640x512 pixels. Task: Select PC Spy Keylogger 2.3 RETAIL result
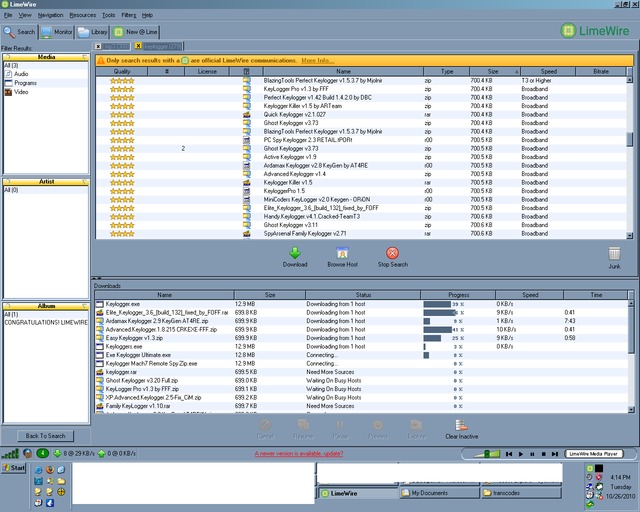coord(361,140)
